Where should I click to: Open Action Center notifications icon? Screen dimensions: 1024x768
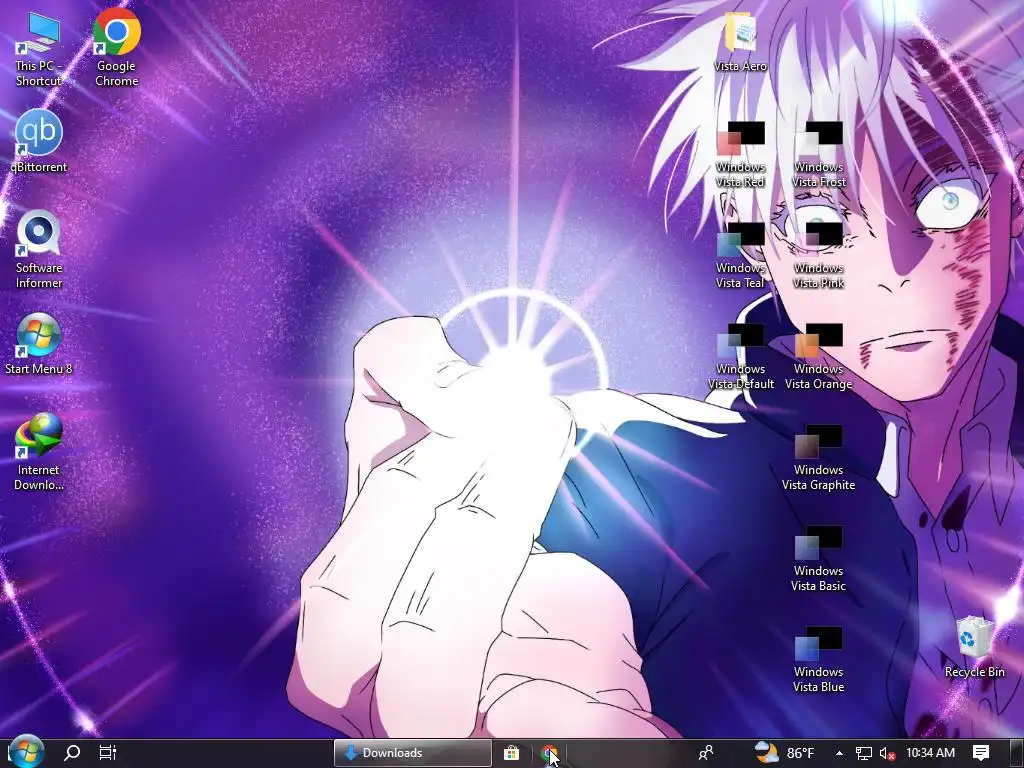981,753
